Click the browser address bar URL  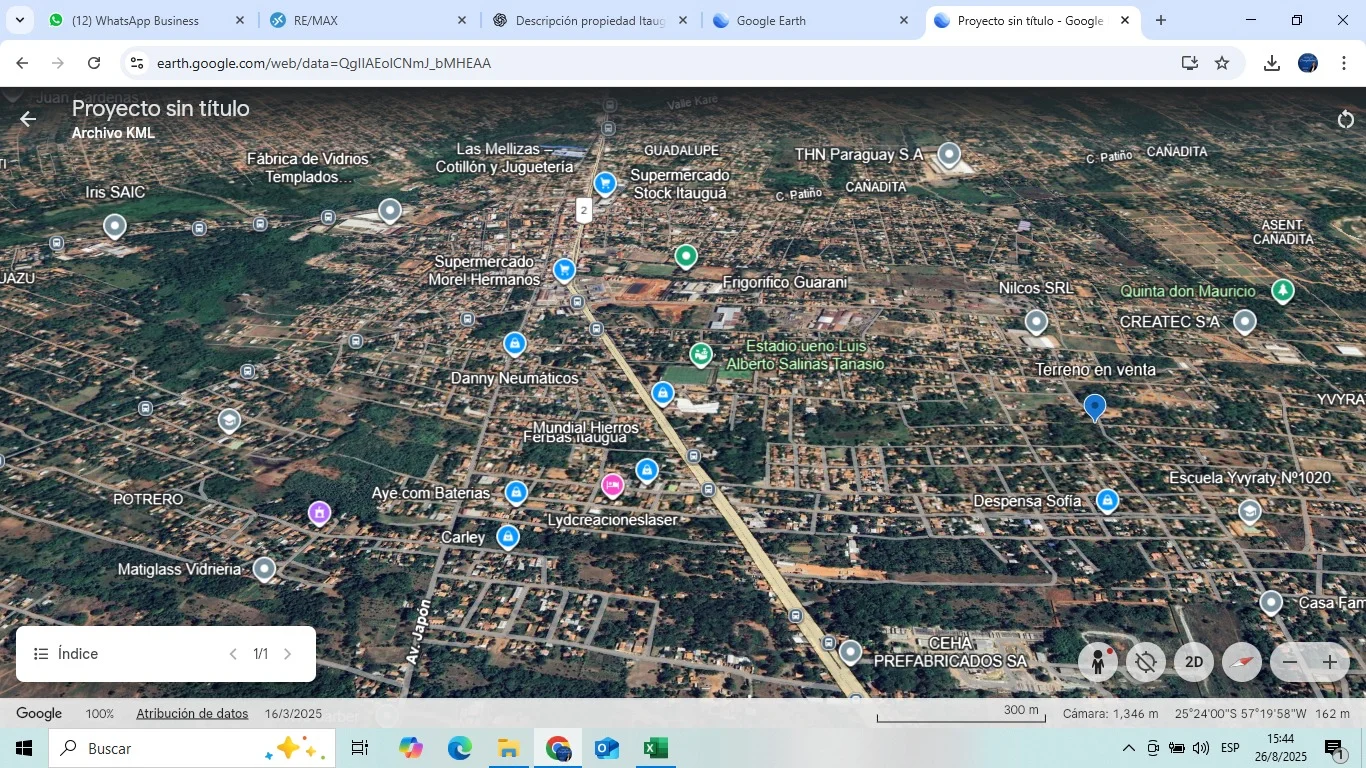[x=324, y=63]
